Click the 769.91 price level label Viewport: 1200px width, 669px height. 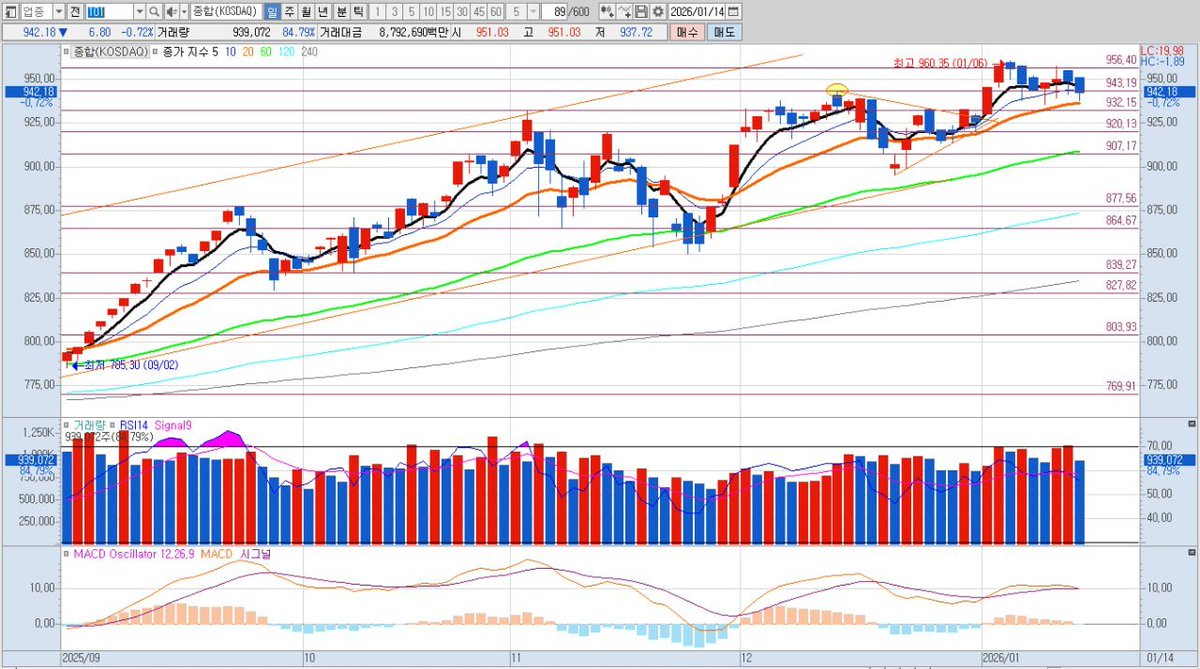coord(1121,386)
